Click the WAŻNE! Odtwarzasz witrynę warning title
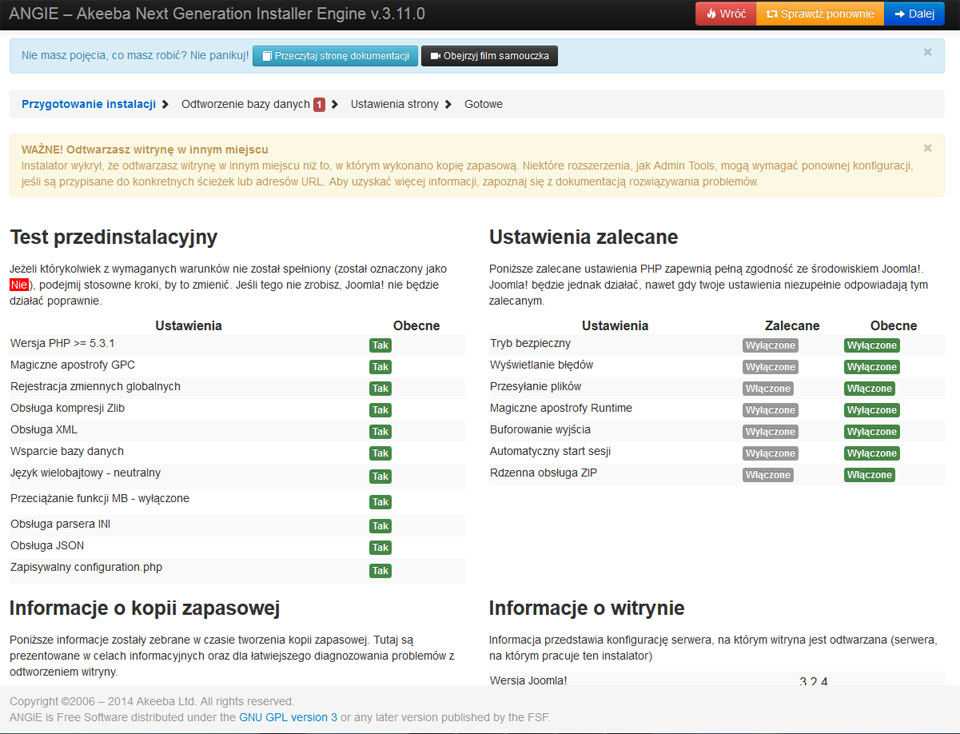The width and height of the screenshot is (960, 734). click(144, 149)
